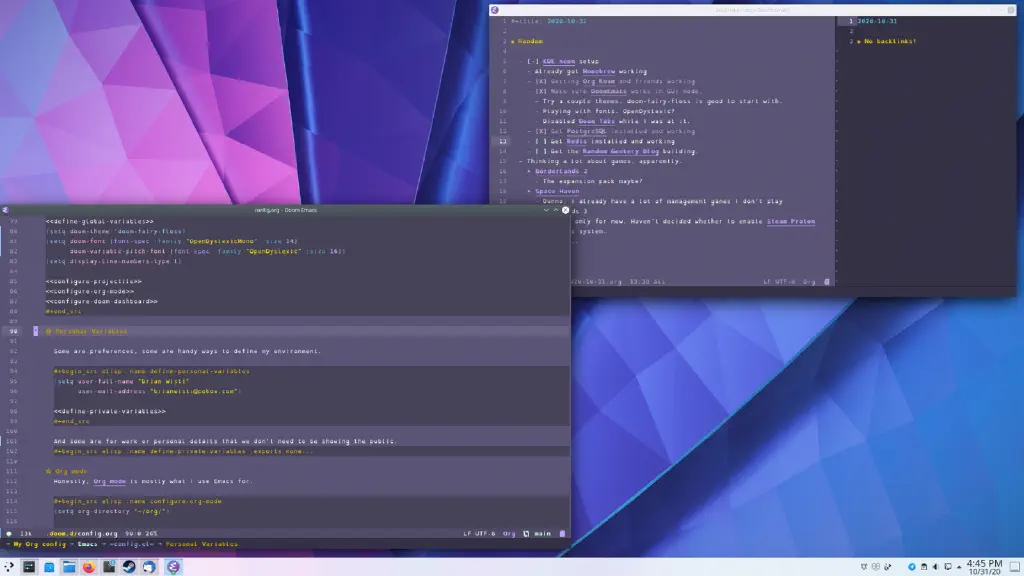
Task: Toggle the checked box for Make sure DoomEmacs works
Action: [x=541, y=91]
